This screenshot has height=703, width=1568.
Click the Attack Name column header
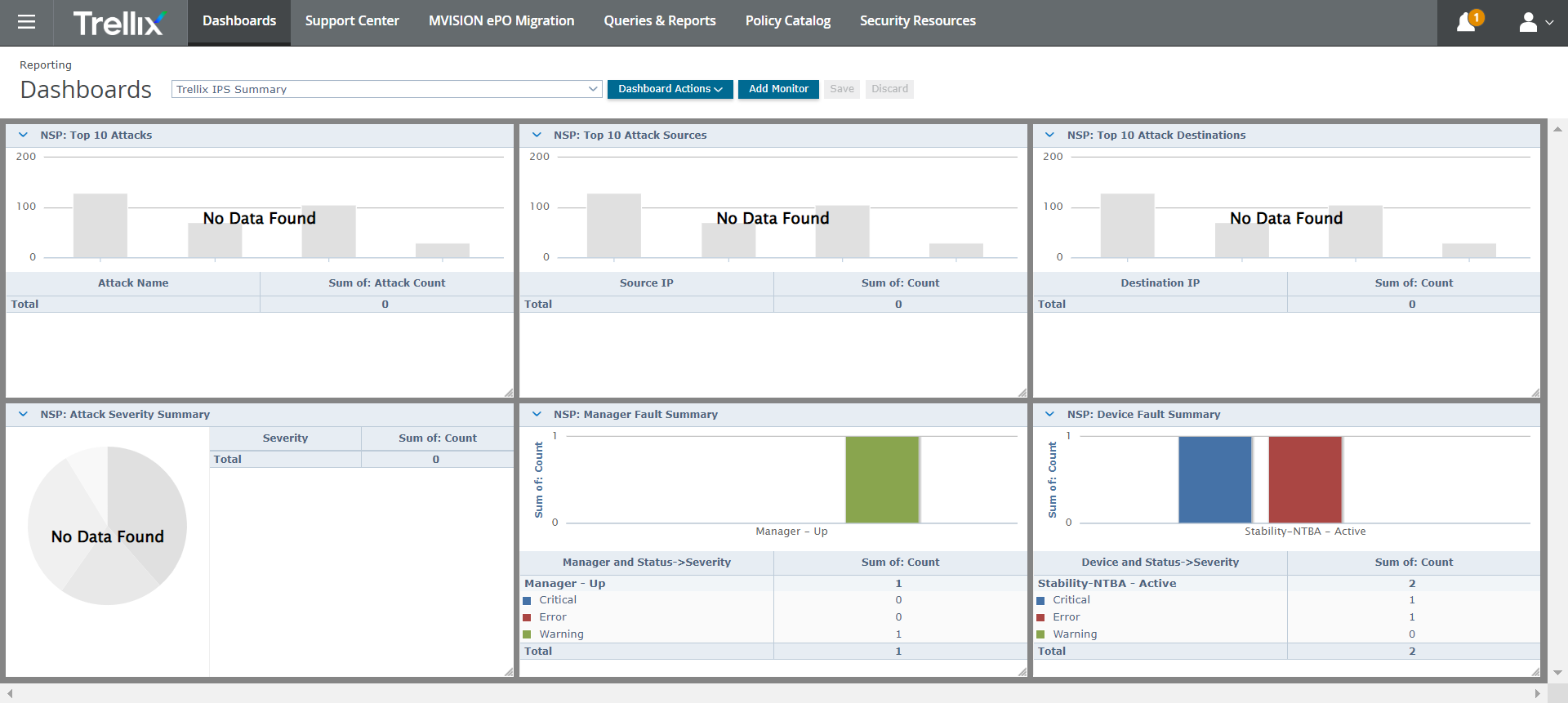[133, 283]
